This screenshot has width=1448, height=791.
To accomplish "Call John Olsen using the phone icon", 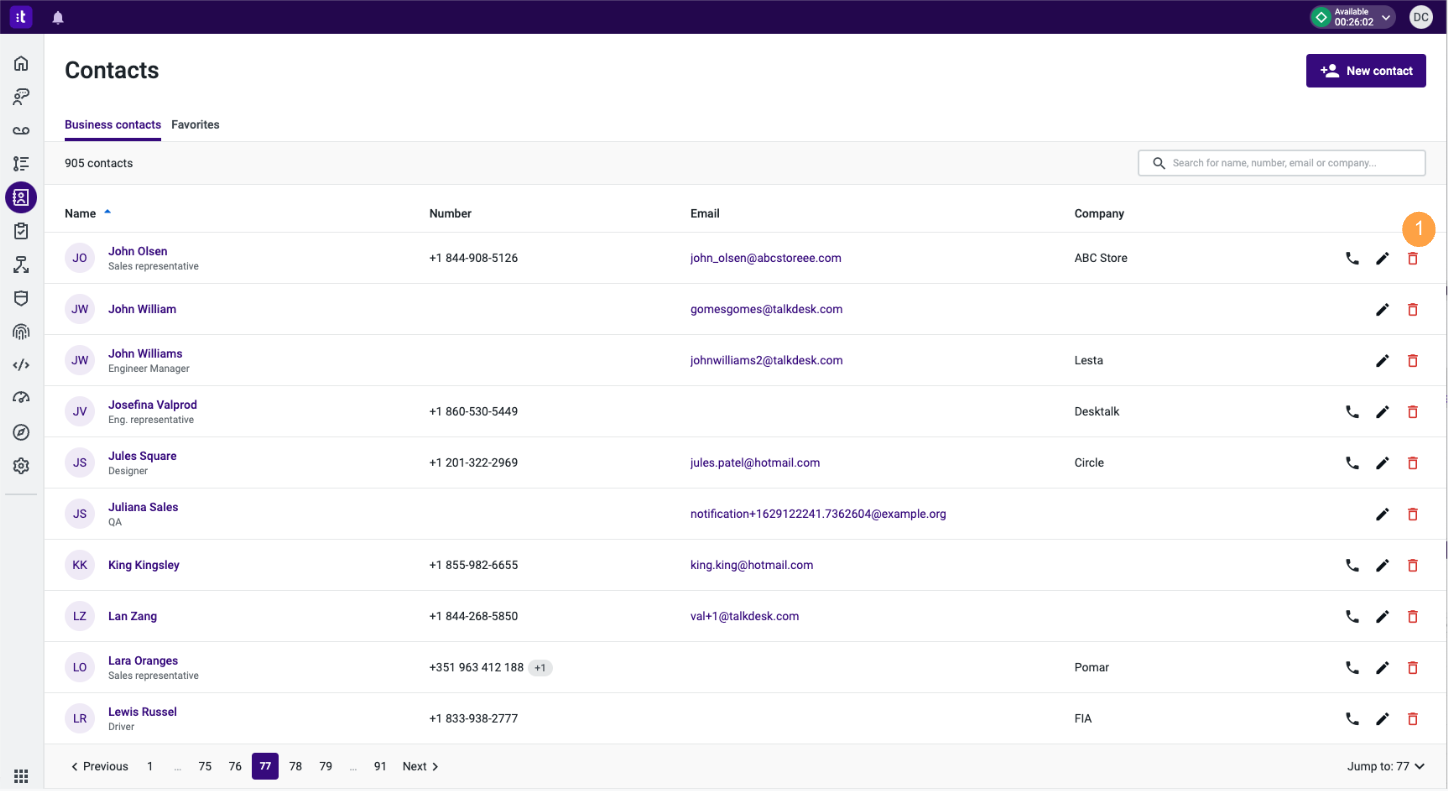I will tap(1352, 258).
